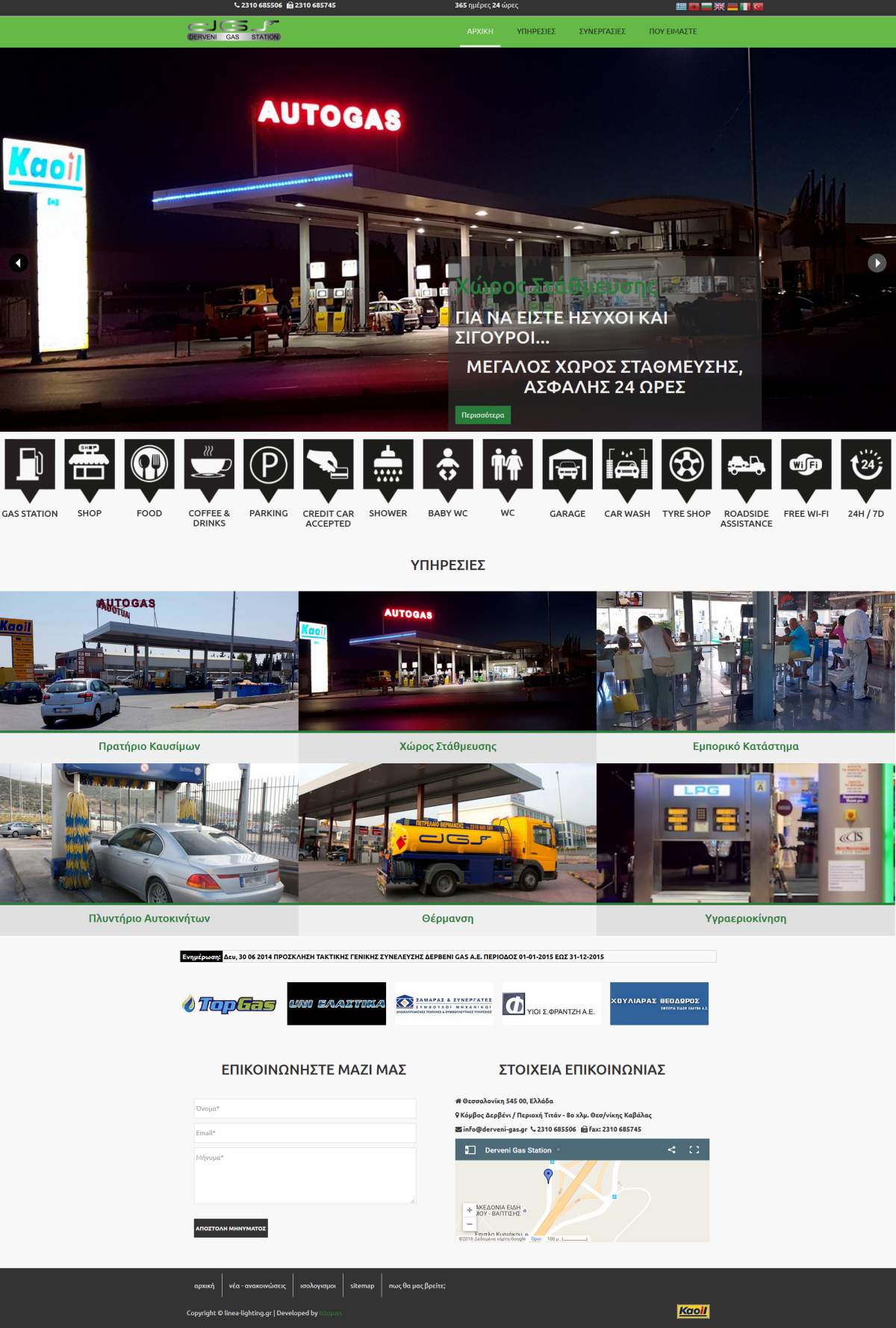Open the map in fullscreen view

click(694, 1149)
